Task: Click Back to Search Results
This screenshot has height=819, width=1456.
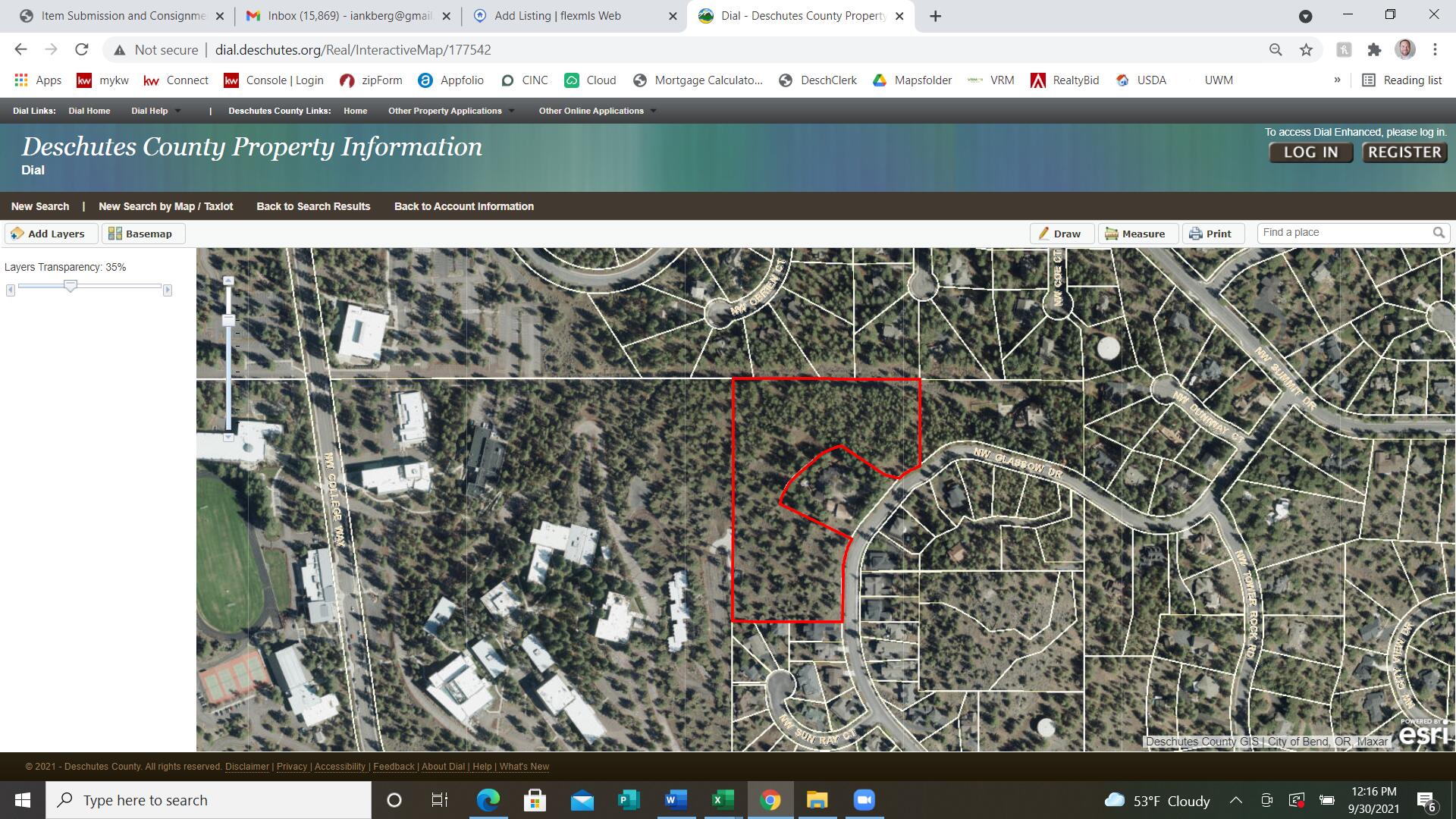Action: pos(313,206)
